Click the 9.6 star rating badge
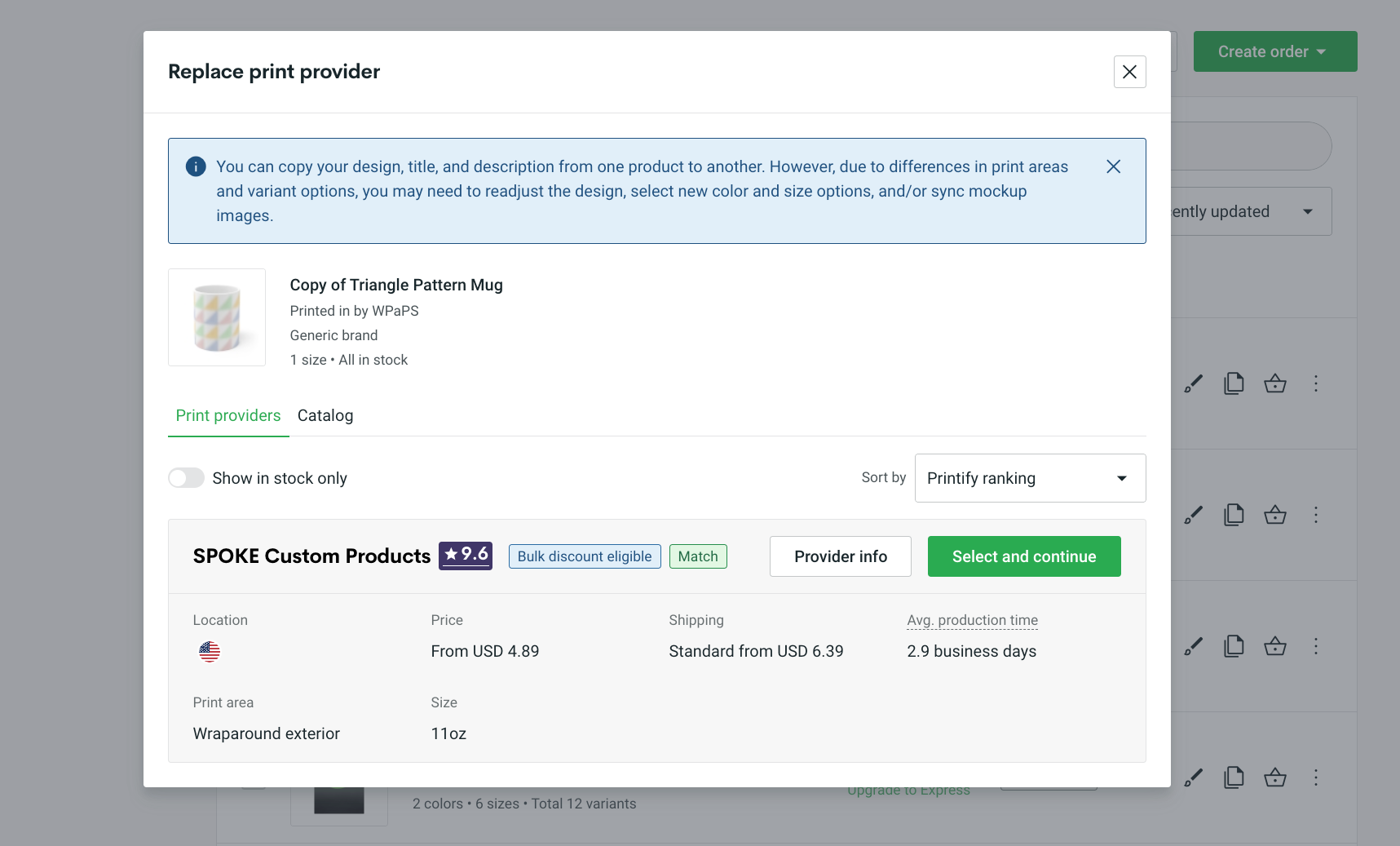Image resolution: width=1400 pixels, height=846 pixels. click(466, 556)
